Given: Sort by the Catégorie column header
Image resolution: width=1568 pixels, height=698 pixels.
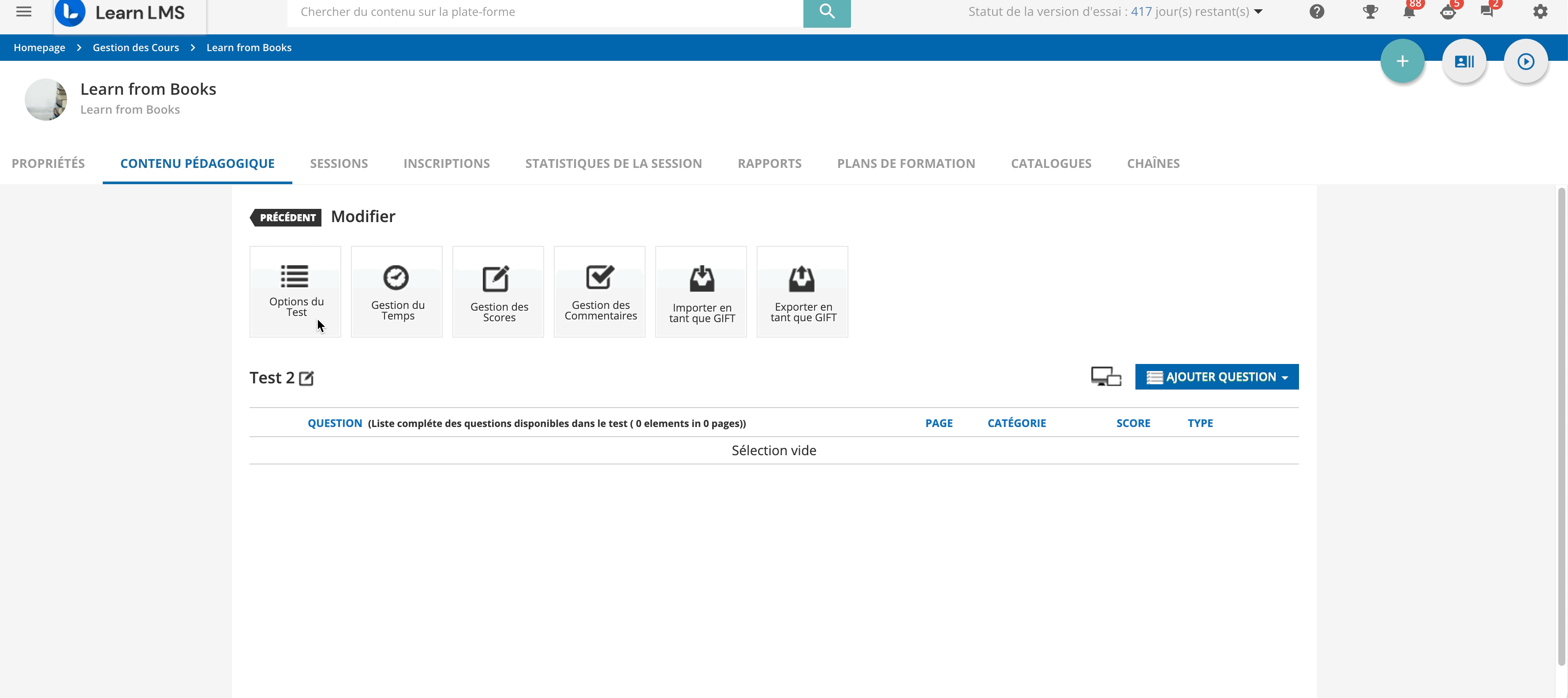Looking at the screenshot, I should tap(1016, 423).
